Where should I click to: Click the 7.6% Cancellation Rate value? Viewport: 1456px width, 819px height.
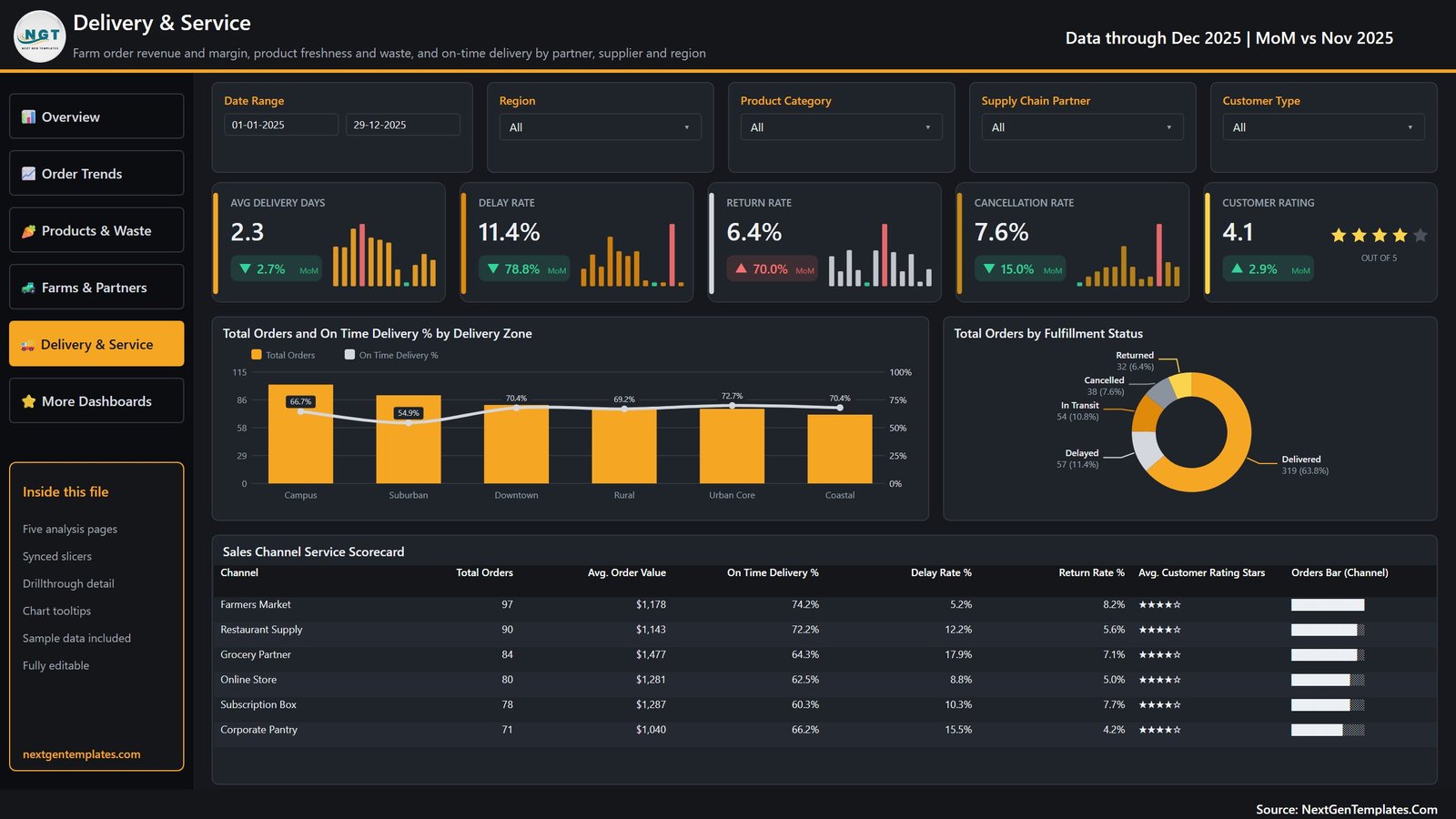[x=1001, y=233]
